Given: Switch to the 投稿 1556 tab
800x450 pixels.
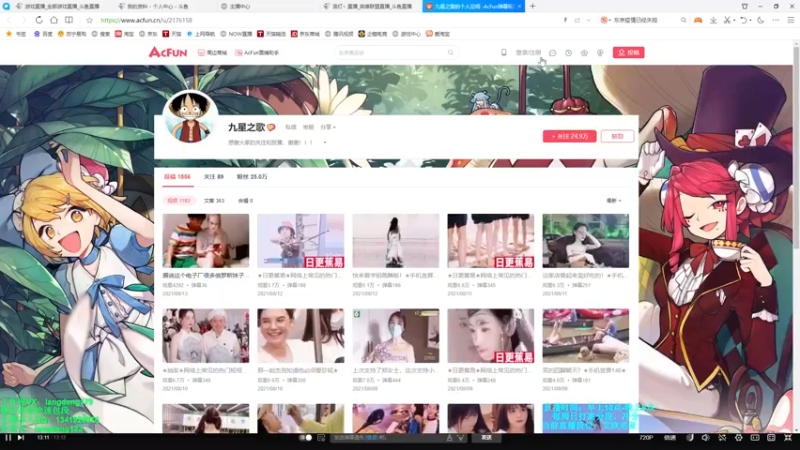Looking at the screenshot, I should [x=177, y=177].
